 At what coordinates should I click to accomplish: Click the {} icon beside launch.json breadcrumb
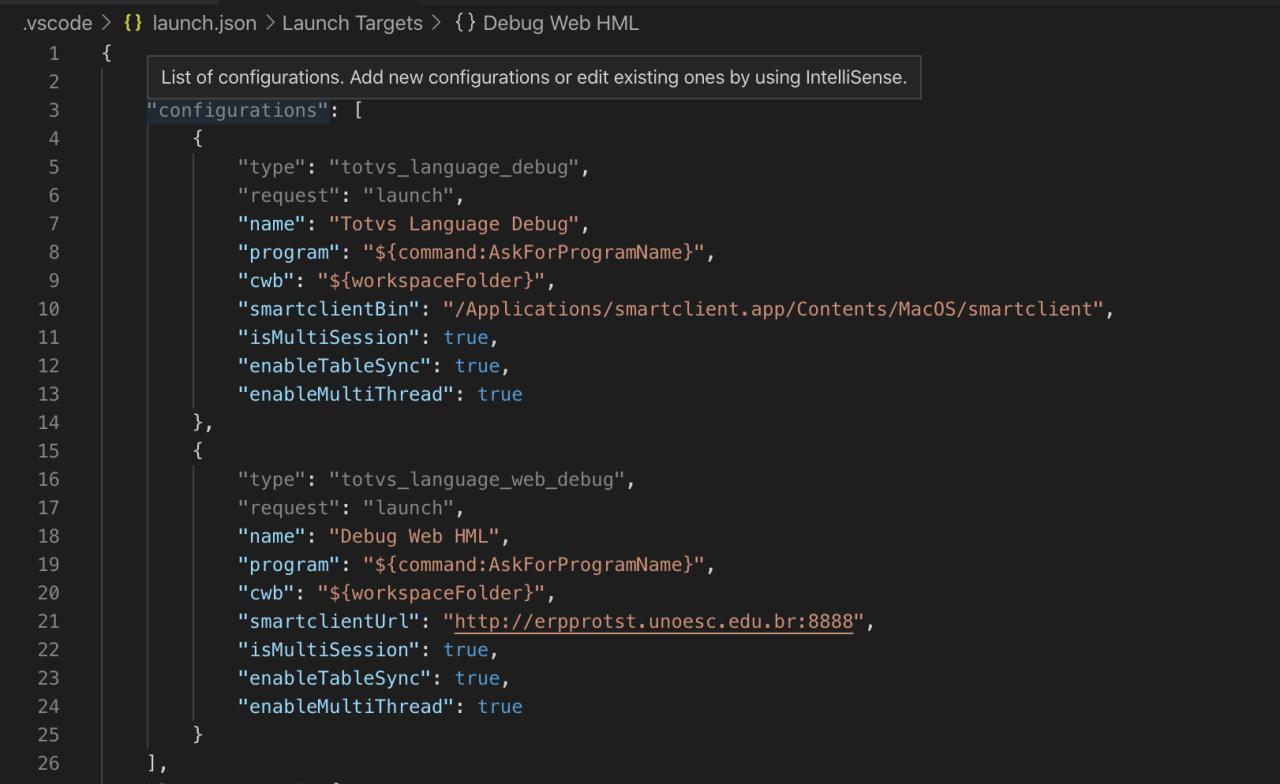pyautogui.click(x=131, y=22)
